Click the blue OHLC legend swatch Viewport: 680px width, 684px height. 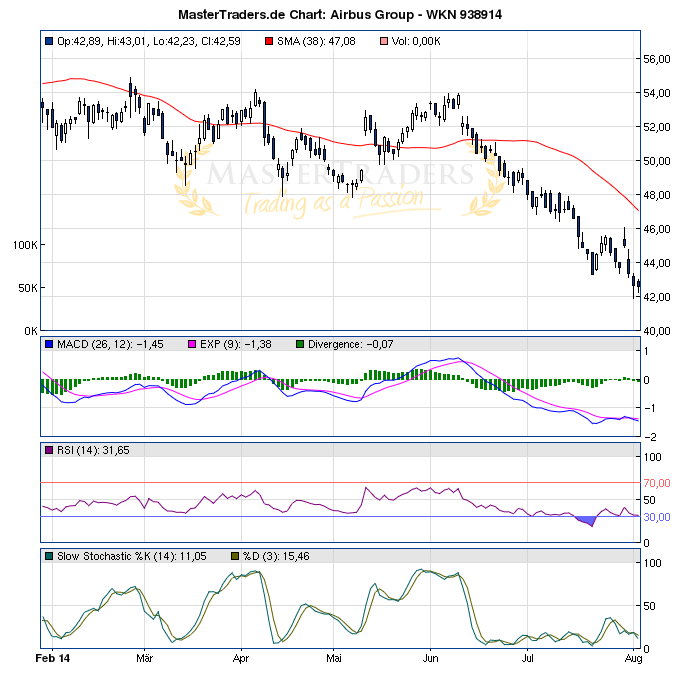[x=49, y=41]
